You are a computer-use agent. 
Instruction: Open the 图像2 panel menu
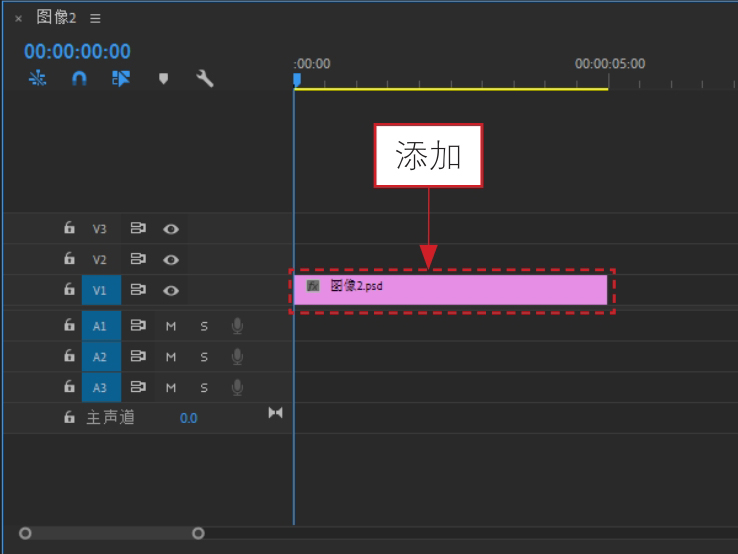click(x=96, y=18)
